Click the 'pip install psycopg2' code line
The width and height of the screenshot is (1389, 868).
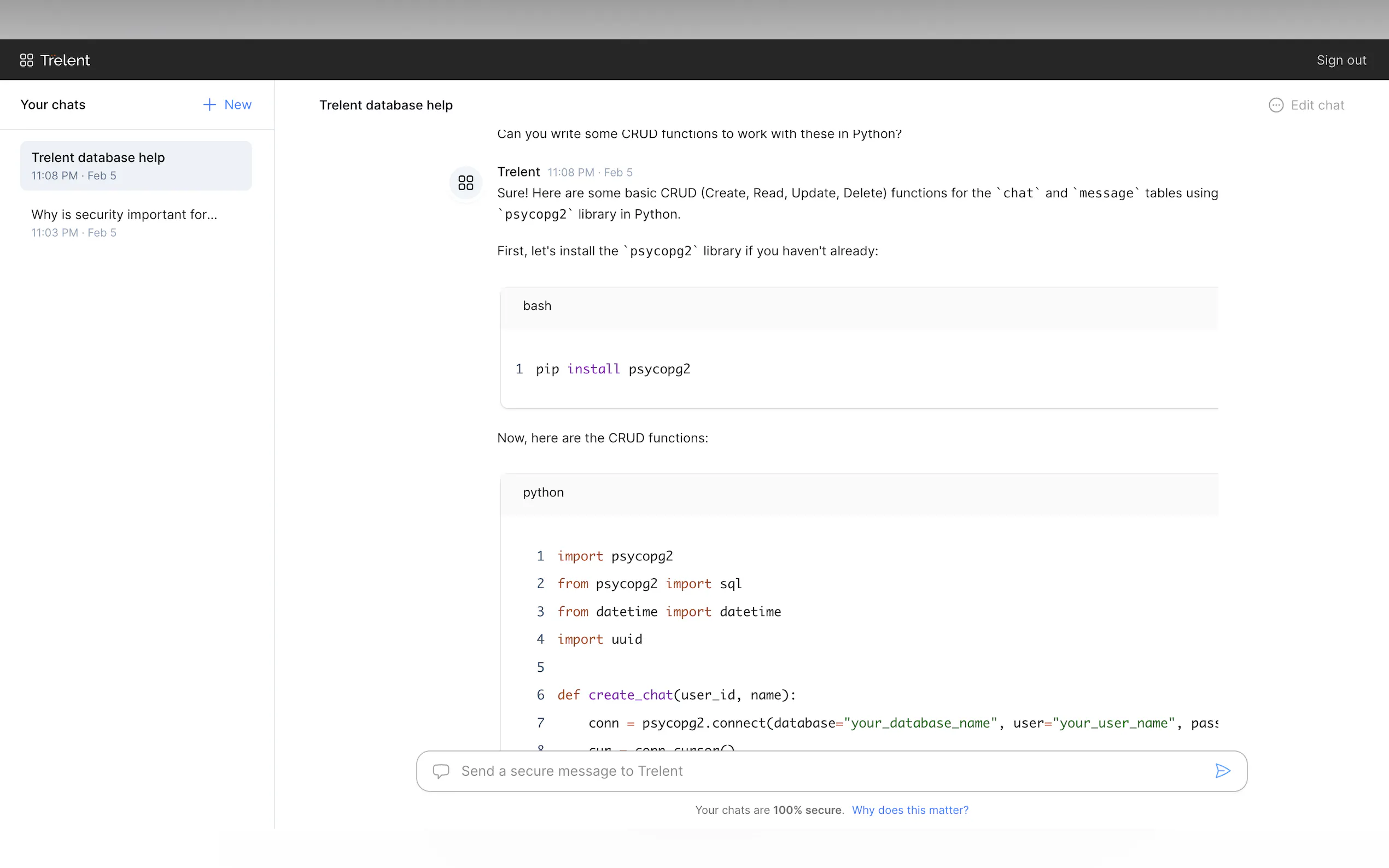click(612, 369)
